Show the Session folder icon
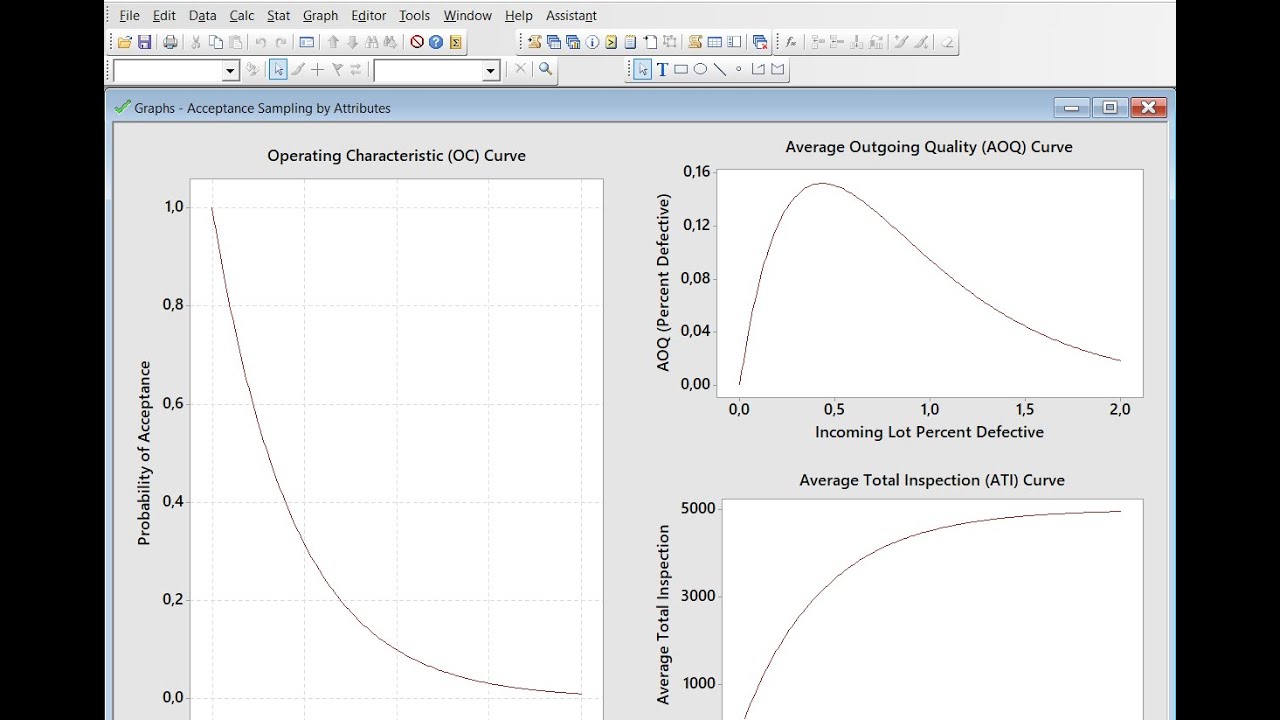 pyautogui.click(x=534, y=42)
